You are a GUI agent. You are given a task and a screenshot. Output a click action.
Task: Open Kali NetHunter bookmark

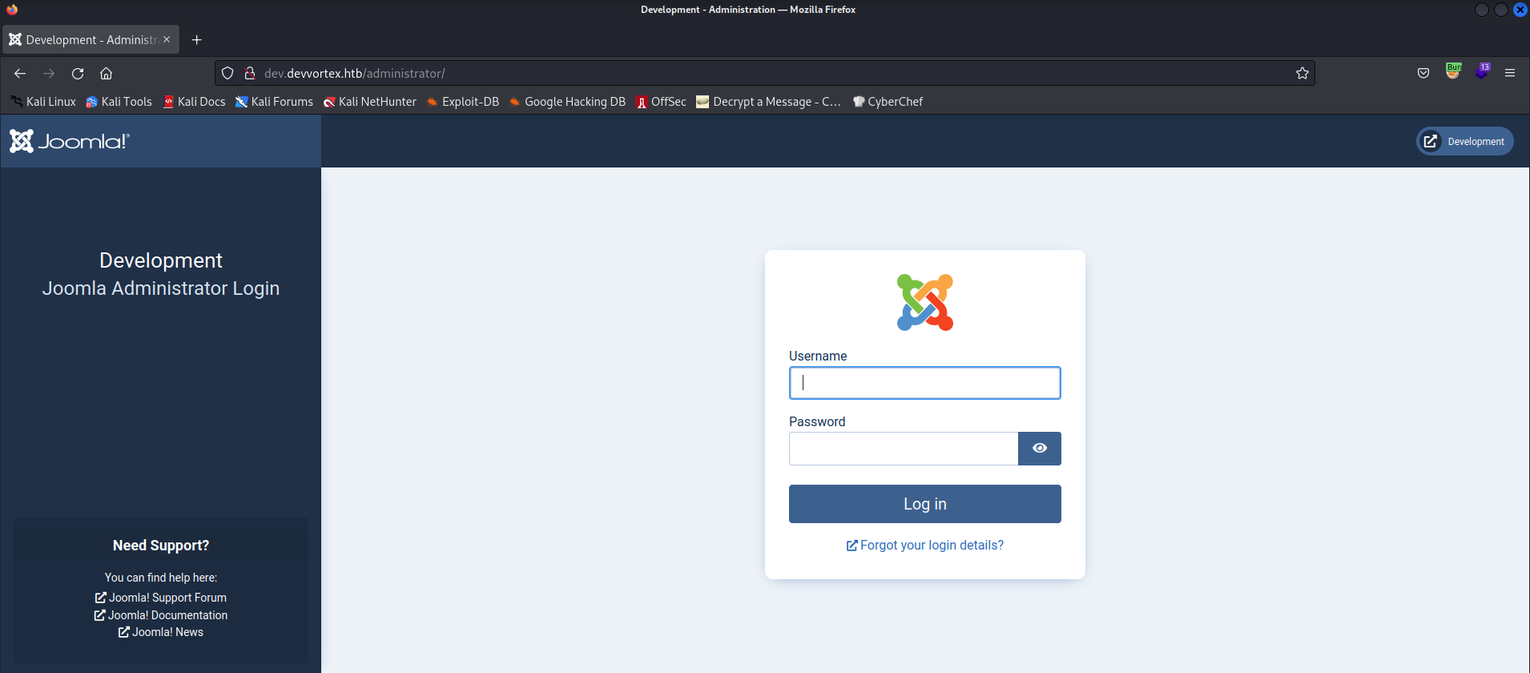pos(369,101)
